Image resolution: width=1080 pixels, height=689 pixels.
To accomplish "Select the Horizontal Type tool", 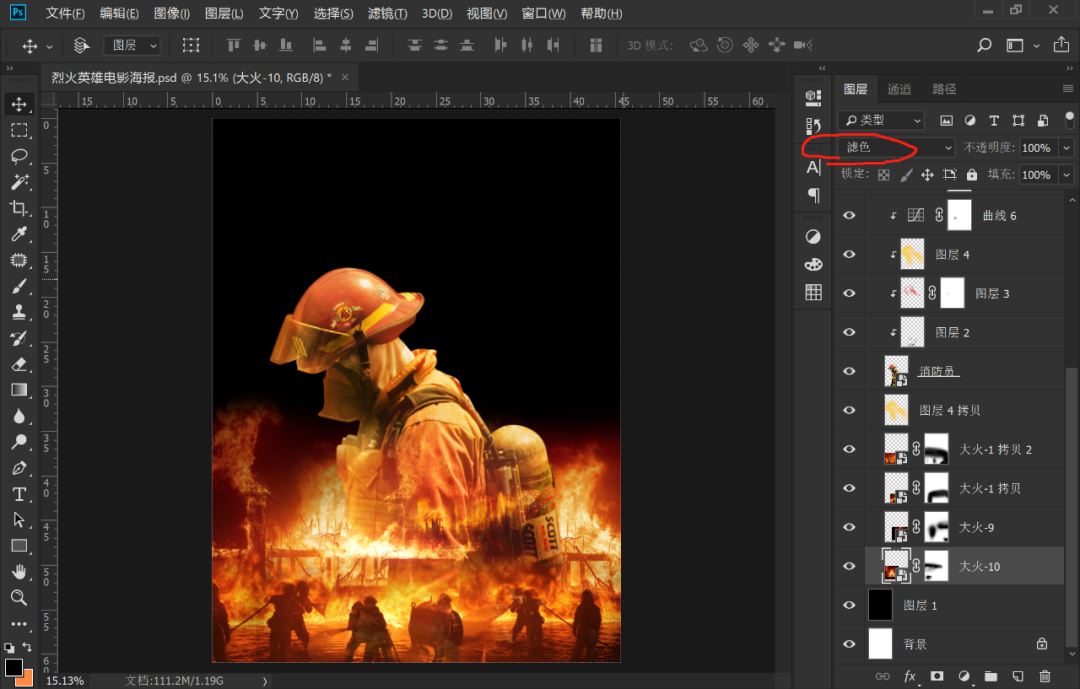I will tap(19, 494).
